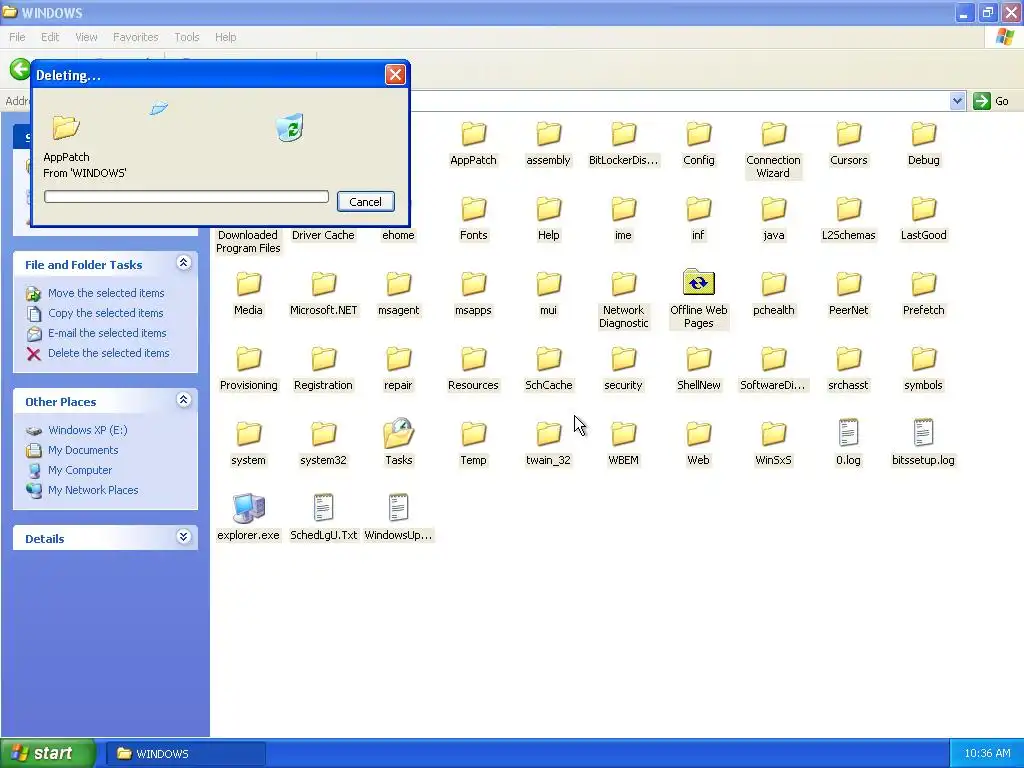Select the Offline Web Pages folder icon

click(x=699, y=283)
